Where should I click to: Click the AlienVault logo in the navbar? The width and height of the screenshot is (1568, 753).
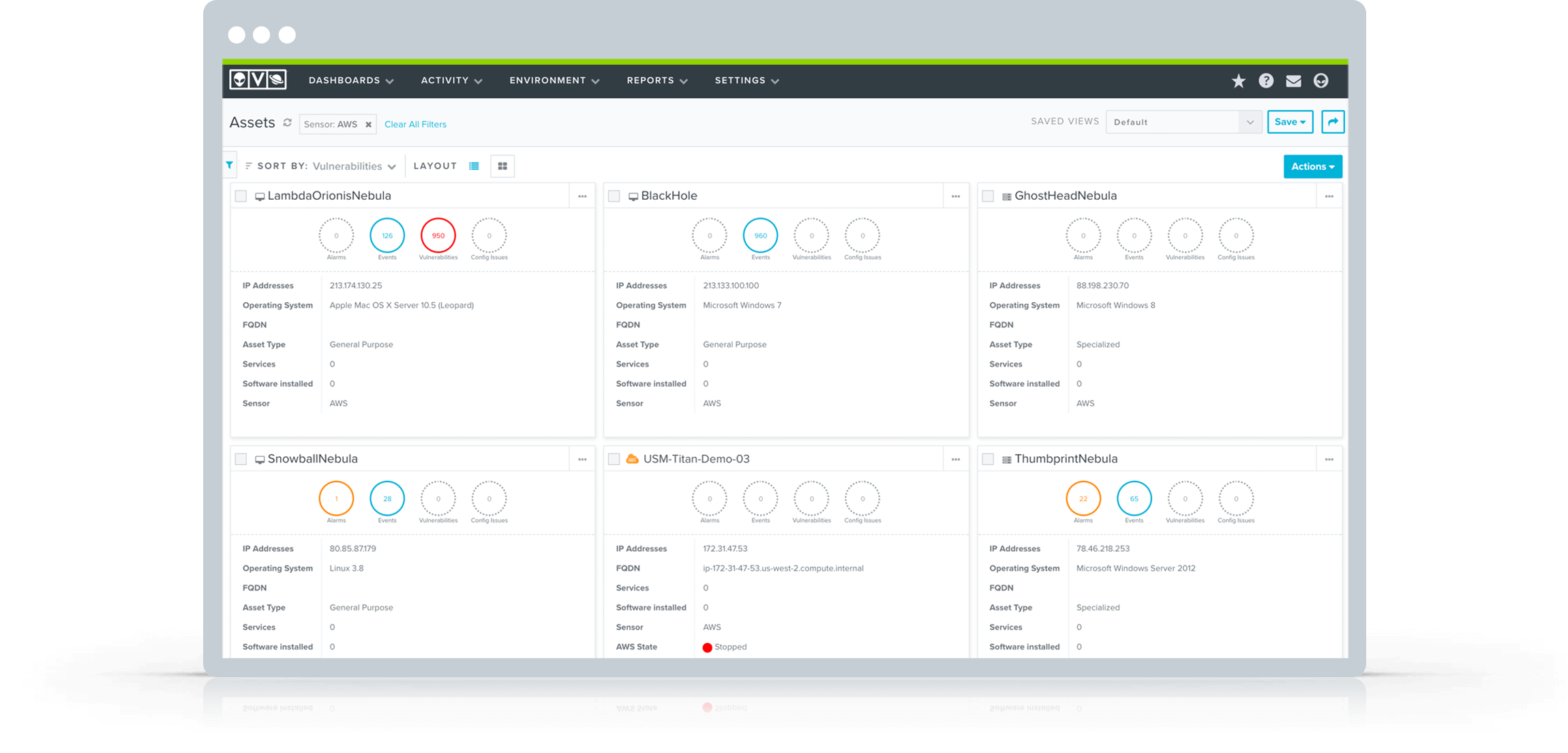(258, 80)
